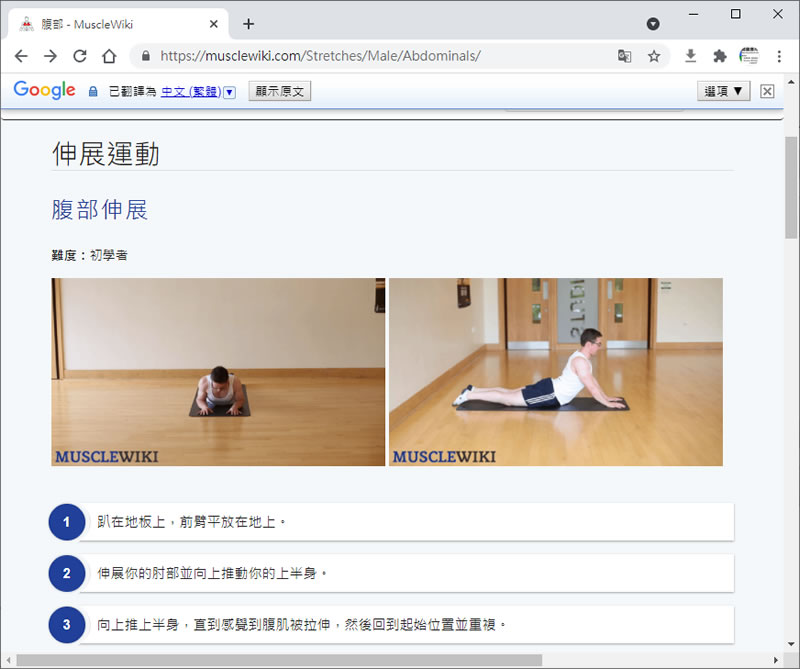Click the horizontal scrollbar right arrow
The width and height of the screenshot is (800, 669).
point(776,660)
